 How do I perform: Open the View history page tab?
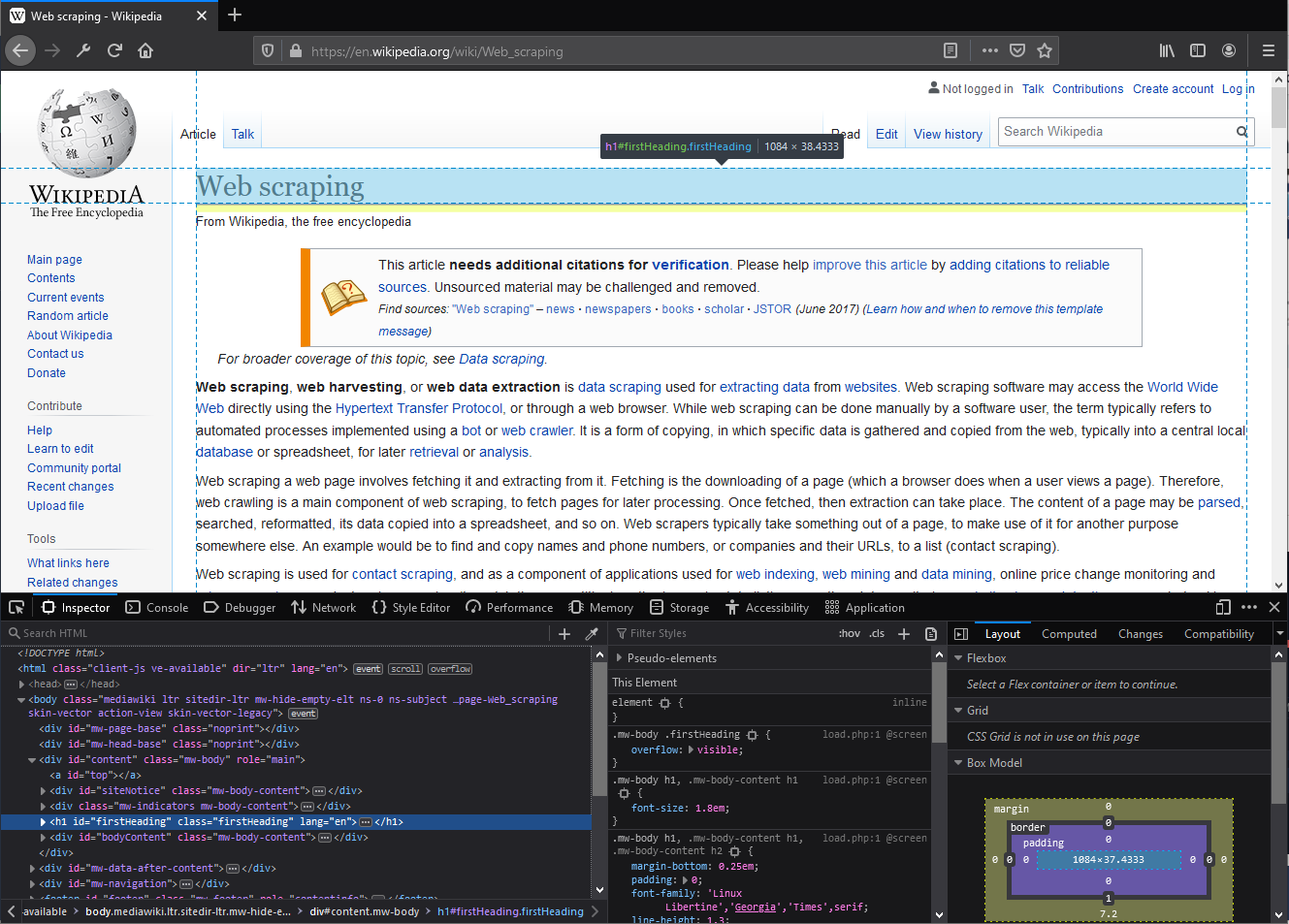948,134
